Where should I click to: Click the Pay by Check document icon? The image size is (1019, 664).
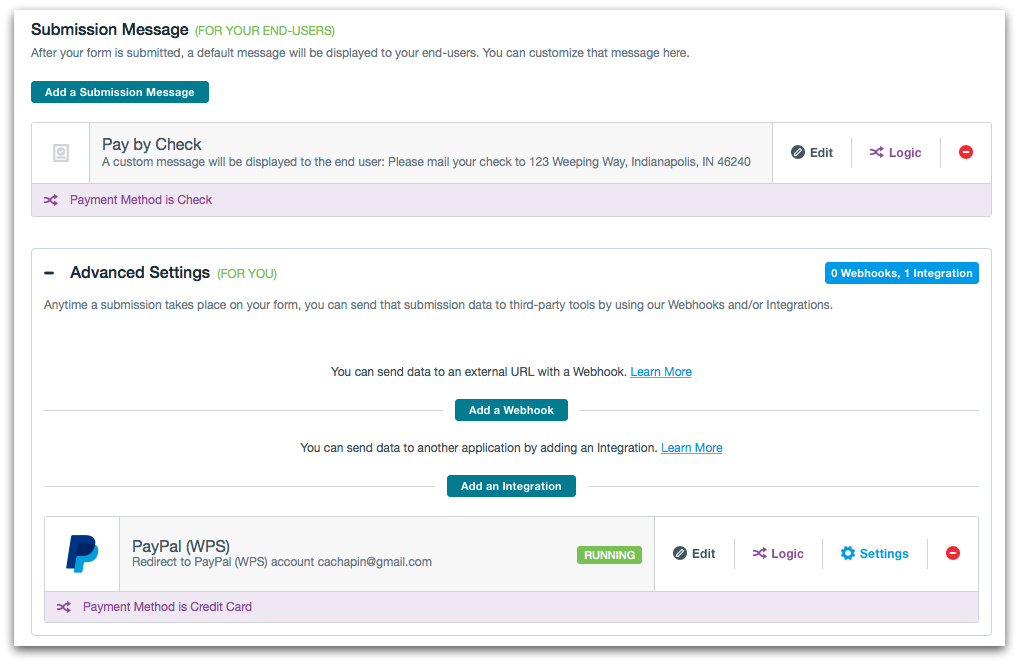[61, 153]
